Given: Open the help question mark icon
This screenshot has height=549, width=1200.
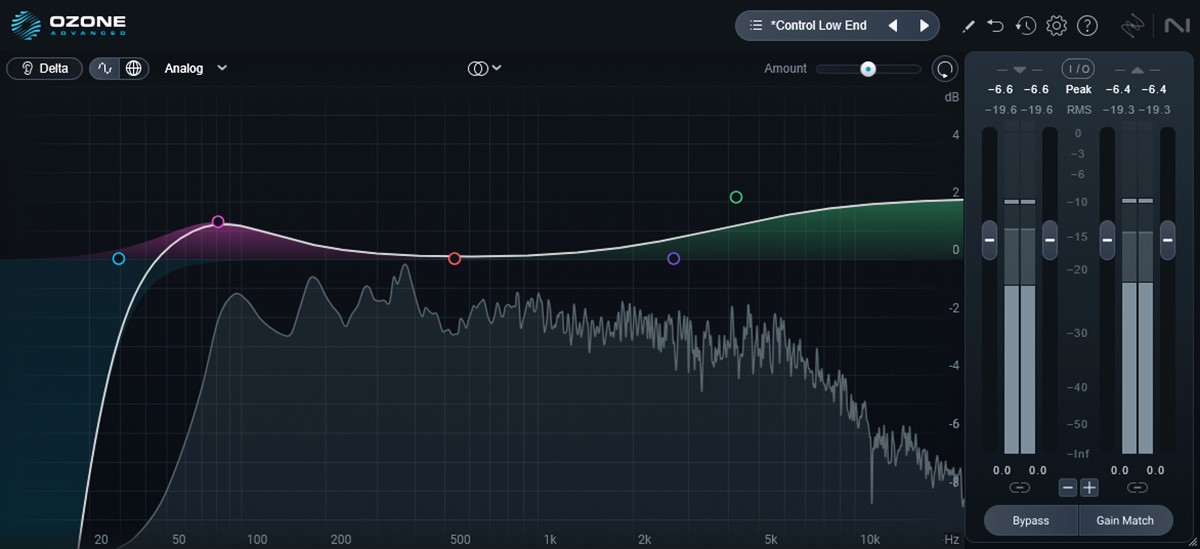Looking at the screenshot, I should click(x=1087, y=26).
